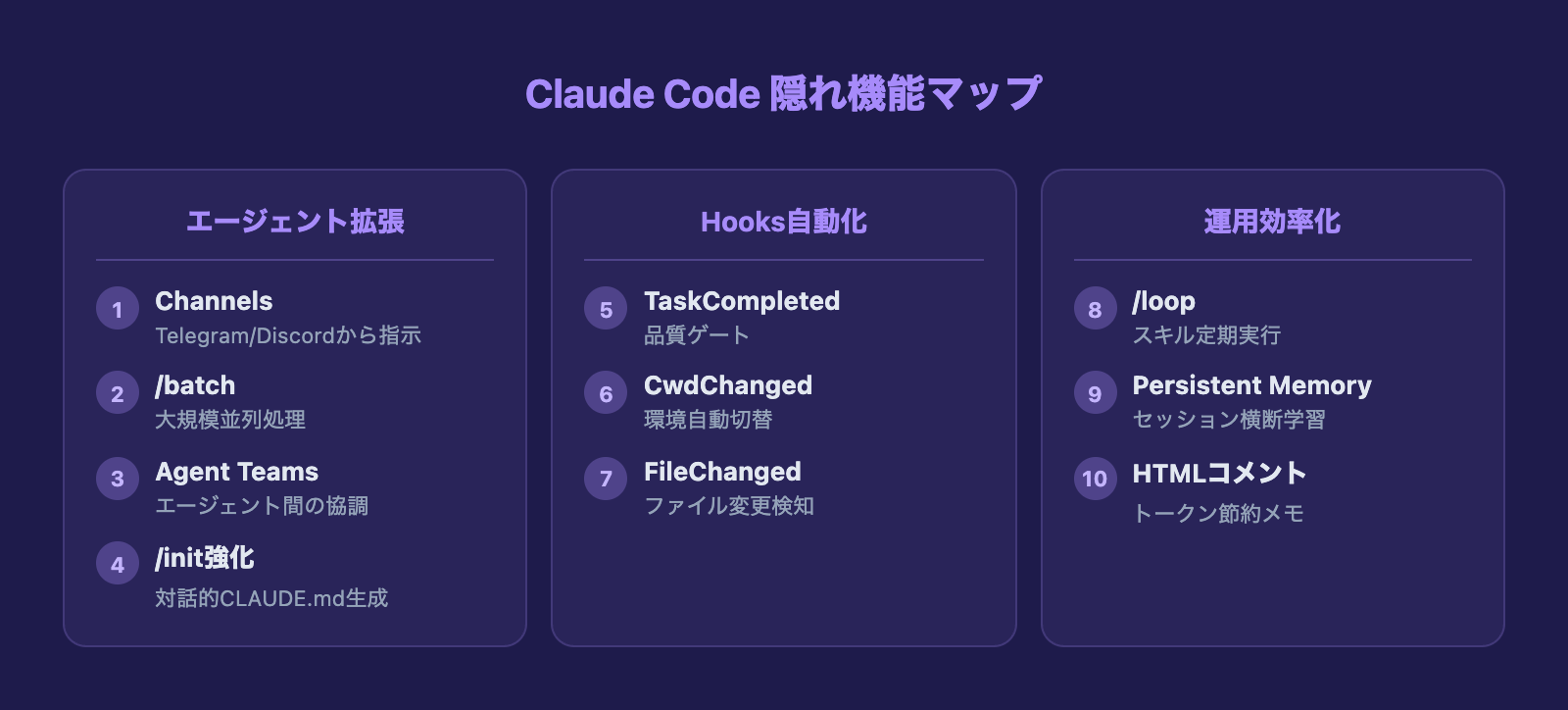This screenshot has width=1568, height=710.
Task: Click the number 4 badge beside /init強化
Action: tap(118, 564)
